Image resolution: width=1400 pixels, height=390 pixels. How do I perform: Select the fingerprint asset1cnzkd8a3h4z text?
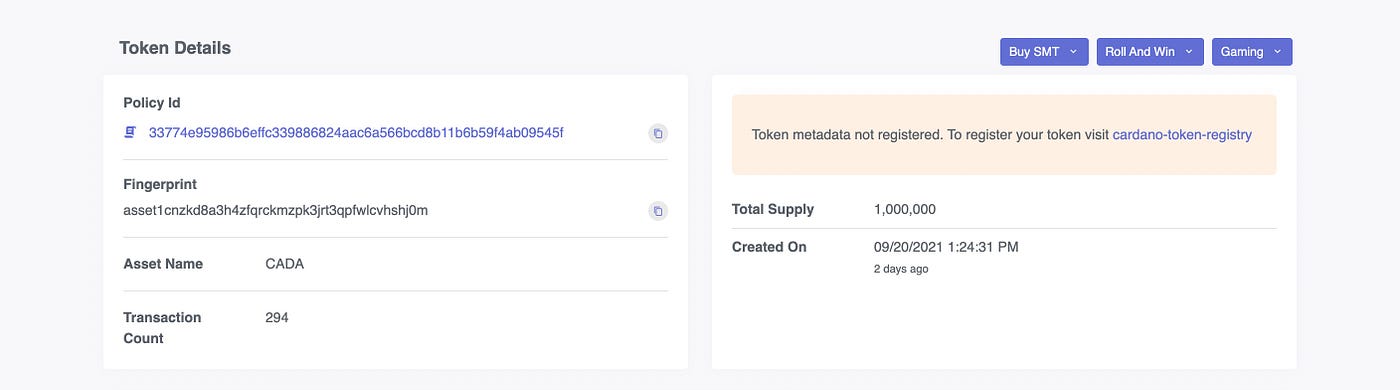pyautogui.click(x=275, y=211)
